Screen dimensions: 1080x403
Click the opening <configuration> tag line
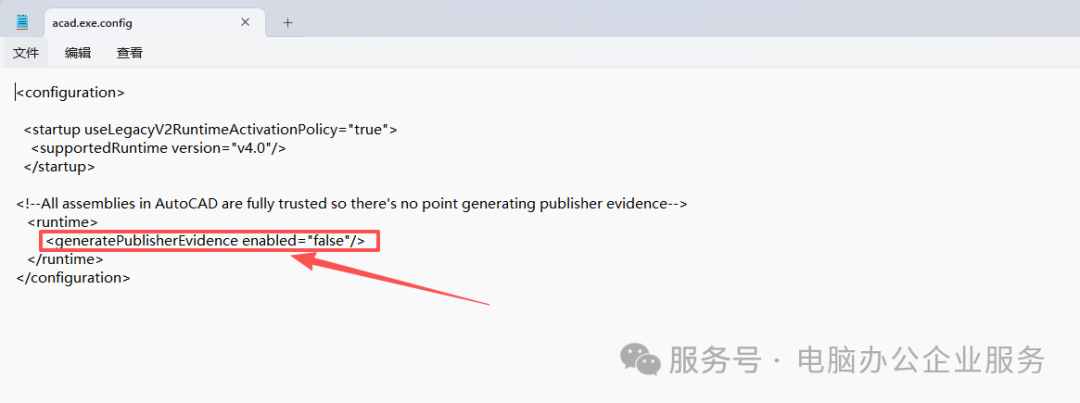pyautogui.click(x=70, y=92)
